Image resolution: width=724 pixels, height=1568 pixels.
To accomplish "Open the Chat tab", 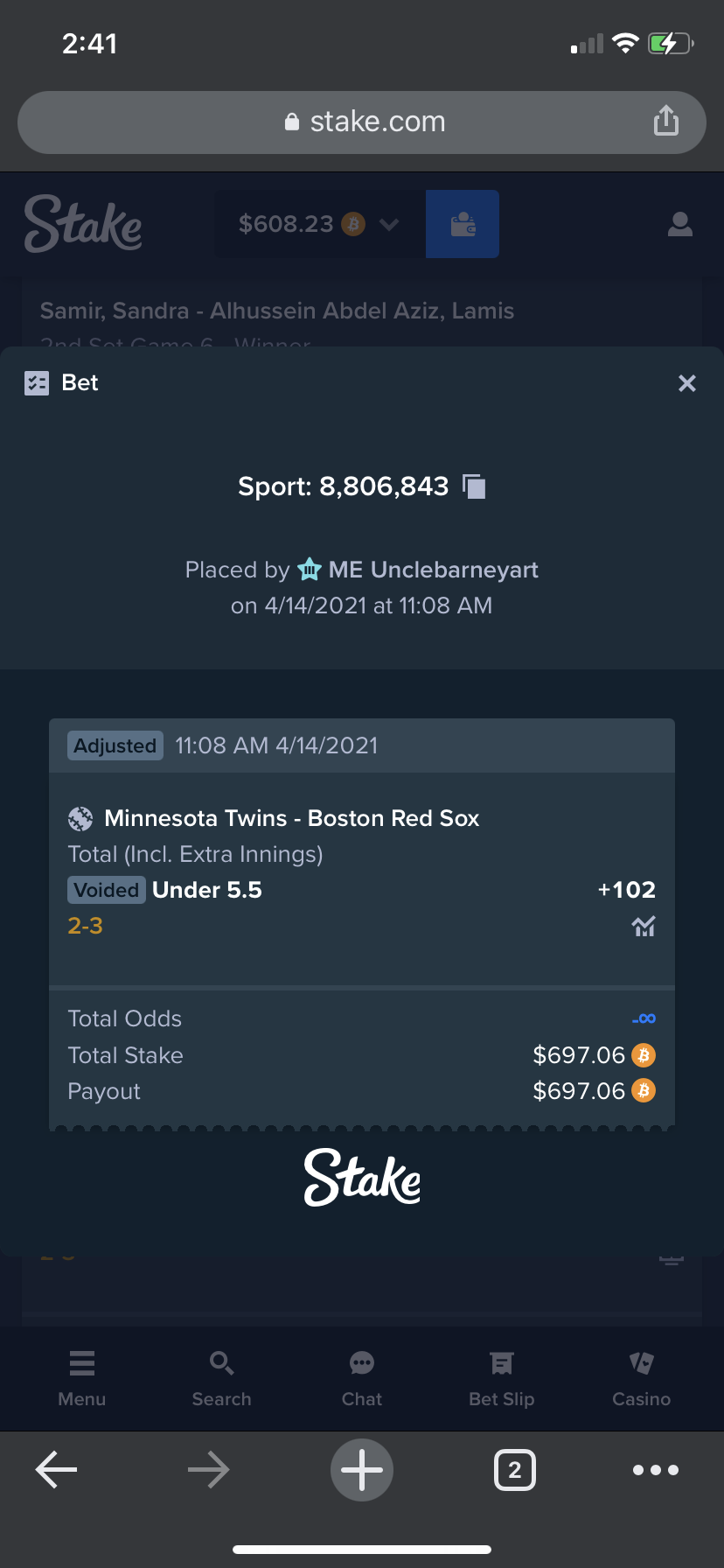I will point(362,1379).
